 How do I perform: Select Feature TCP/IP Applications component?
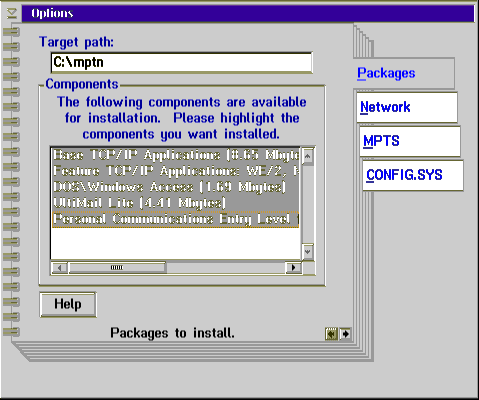pyautogui.click(x=176, y=171)
